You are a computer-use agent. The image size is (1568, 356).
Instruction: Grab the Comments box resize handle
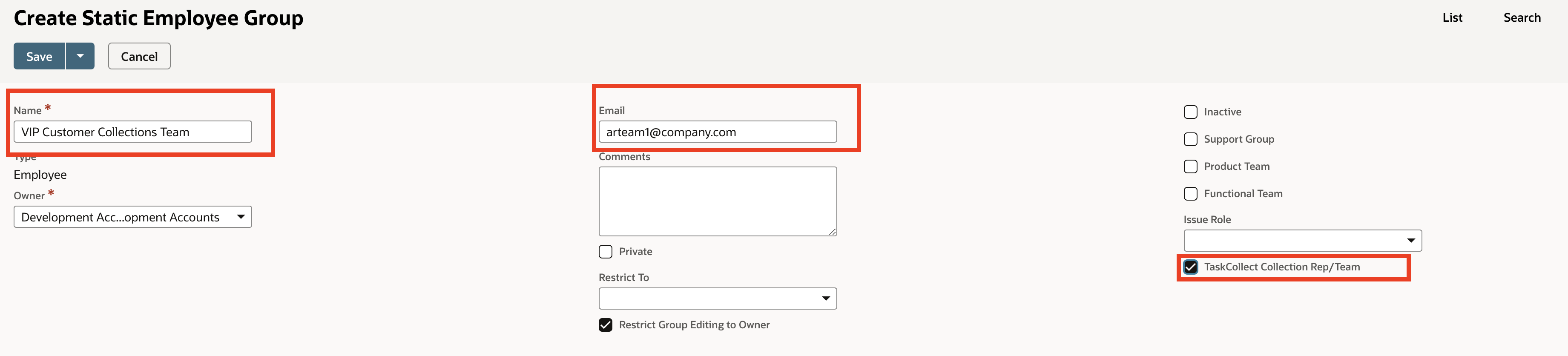[832, 231]
